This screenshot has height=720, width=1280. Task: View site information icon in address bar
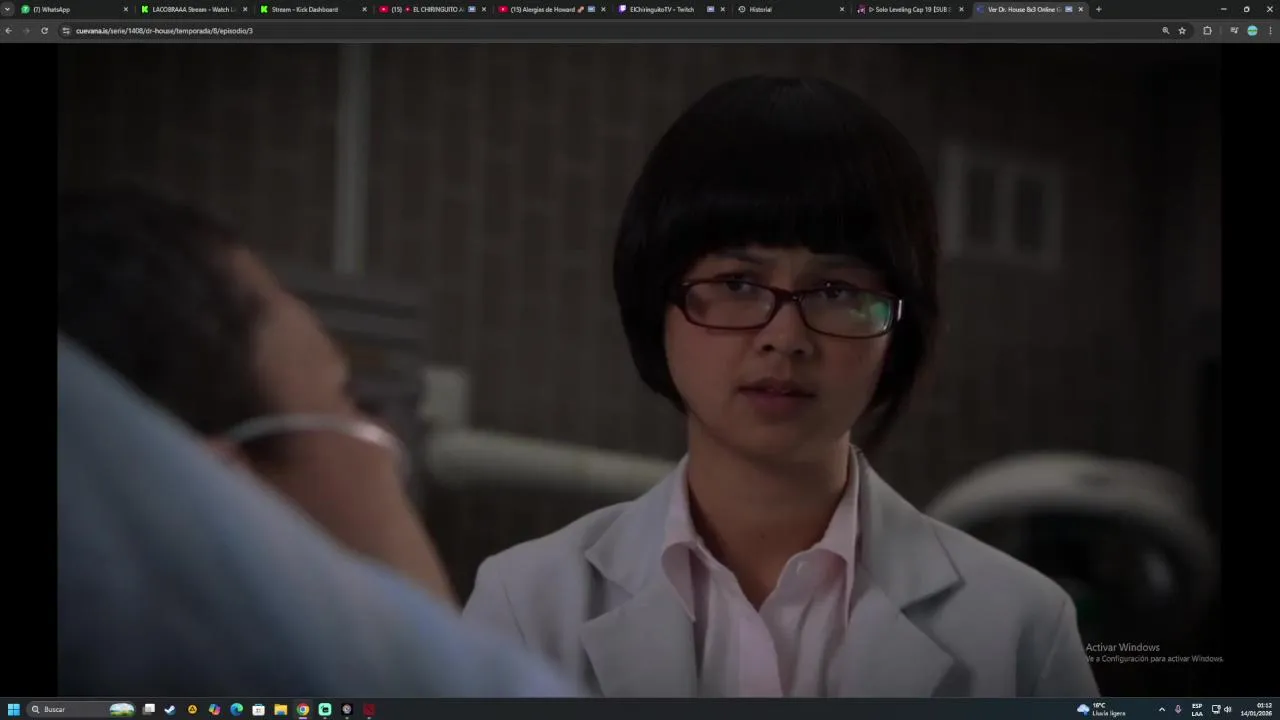(x=66, y=31)
